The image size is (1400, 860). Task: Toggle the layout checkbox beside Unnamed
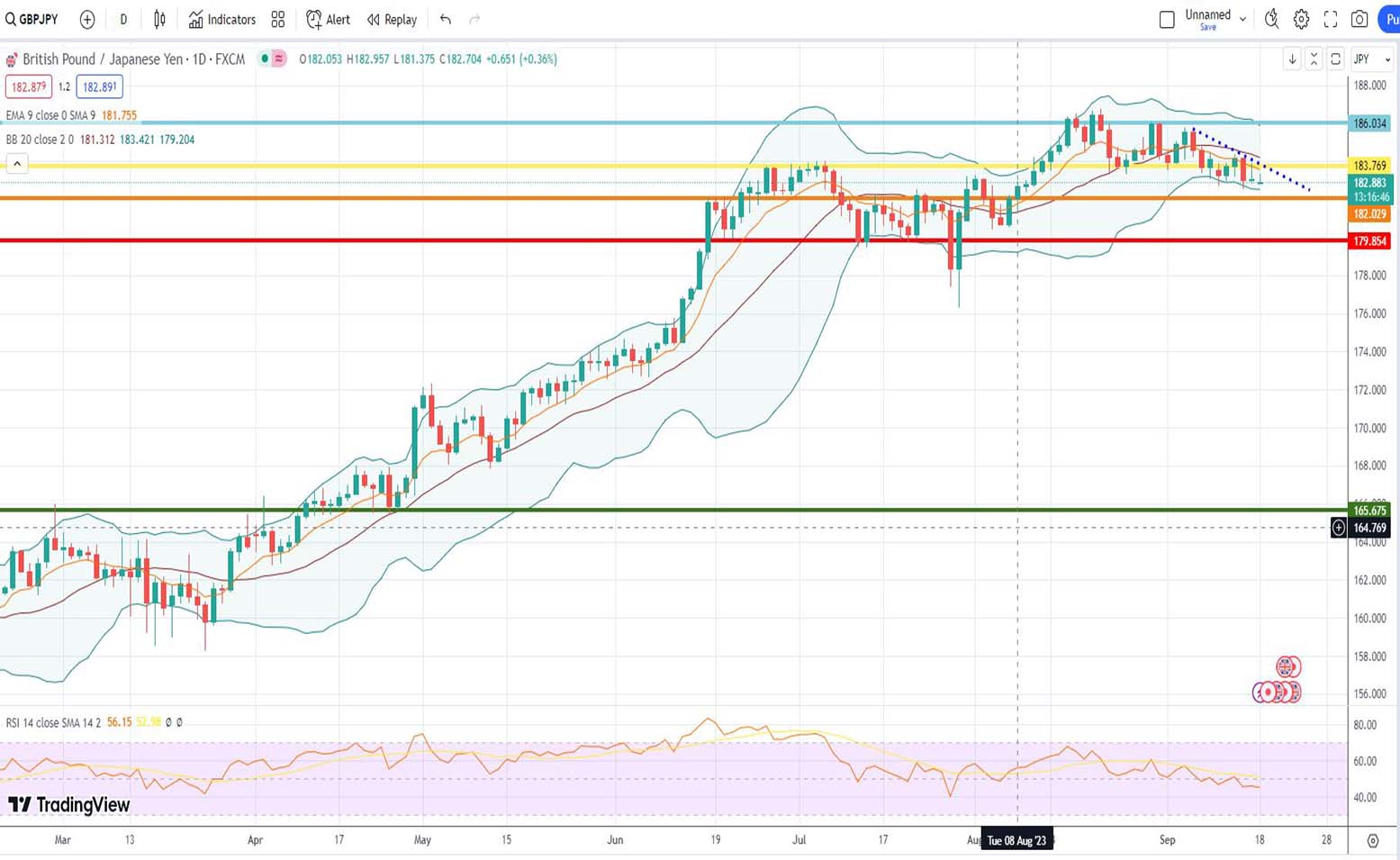(1167, 19)
